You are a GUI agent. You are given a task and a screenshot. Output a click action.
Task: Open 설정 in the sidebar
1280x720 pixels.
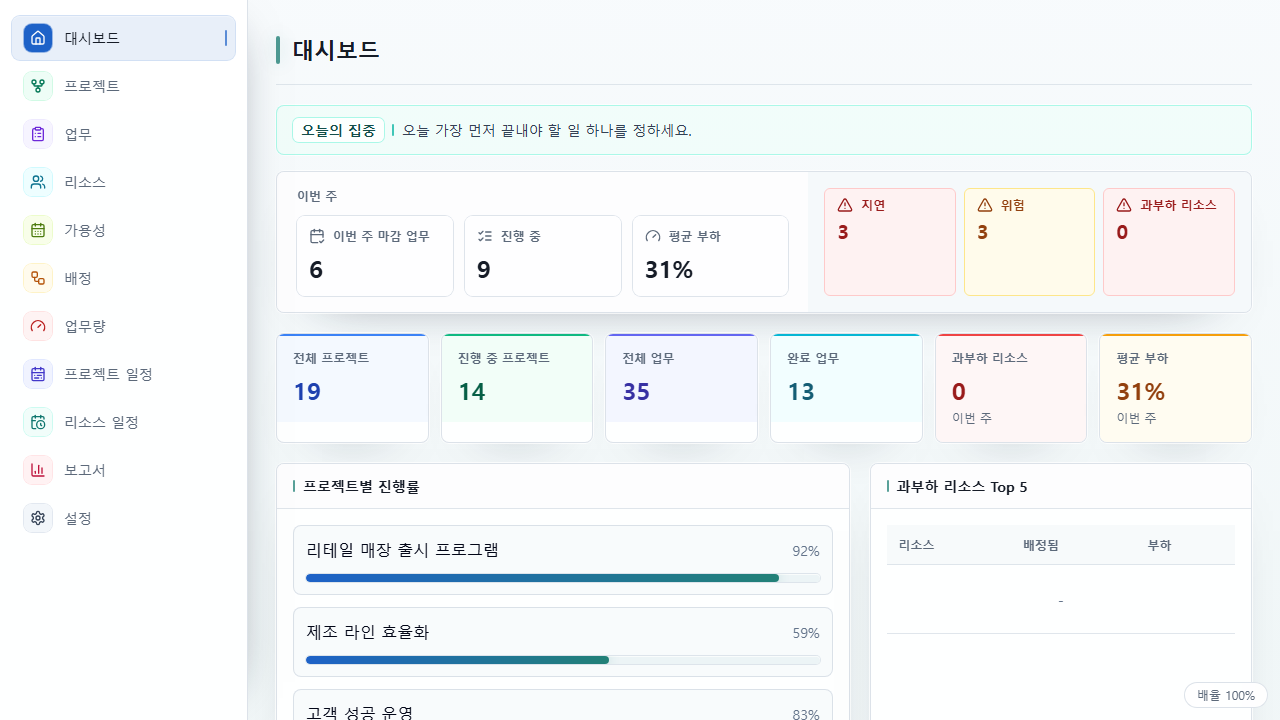tap(123, 518)
